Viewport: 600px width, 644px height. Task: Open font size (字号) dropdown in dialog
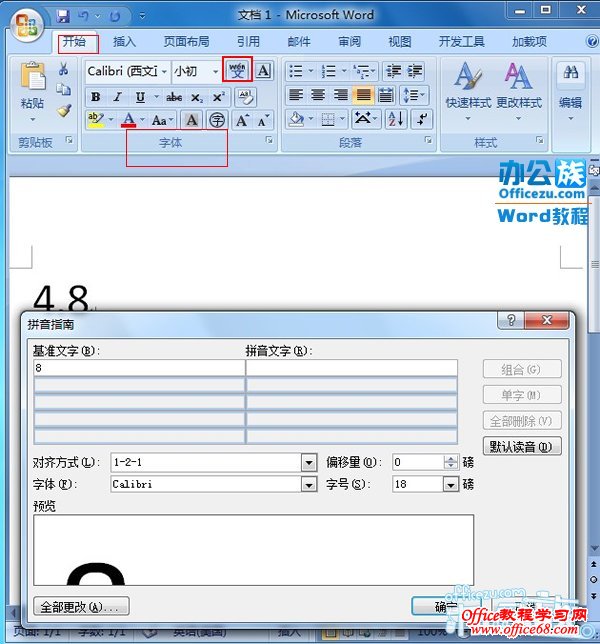451,485
